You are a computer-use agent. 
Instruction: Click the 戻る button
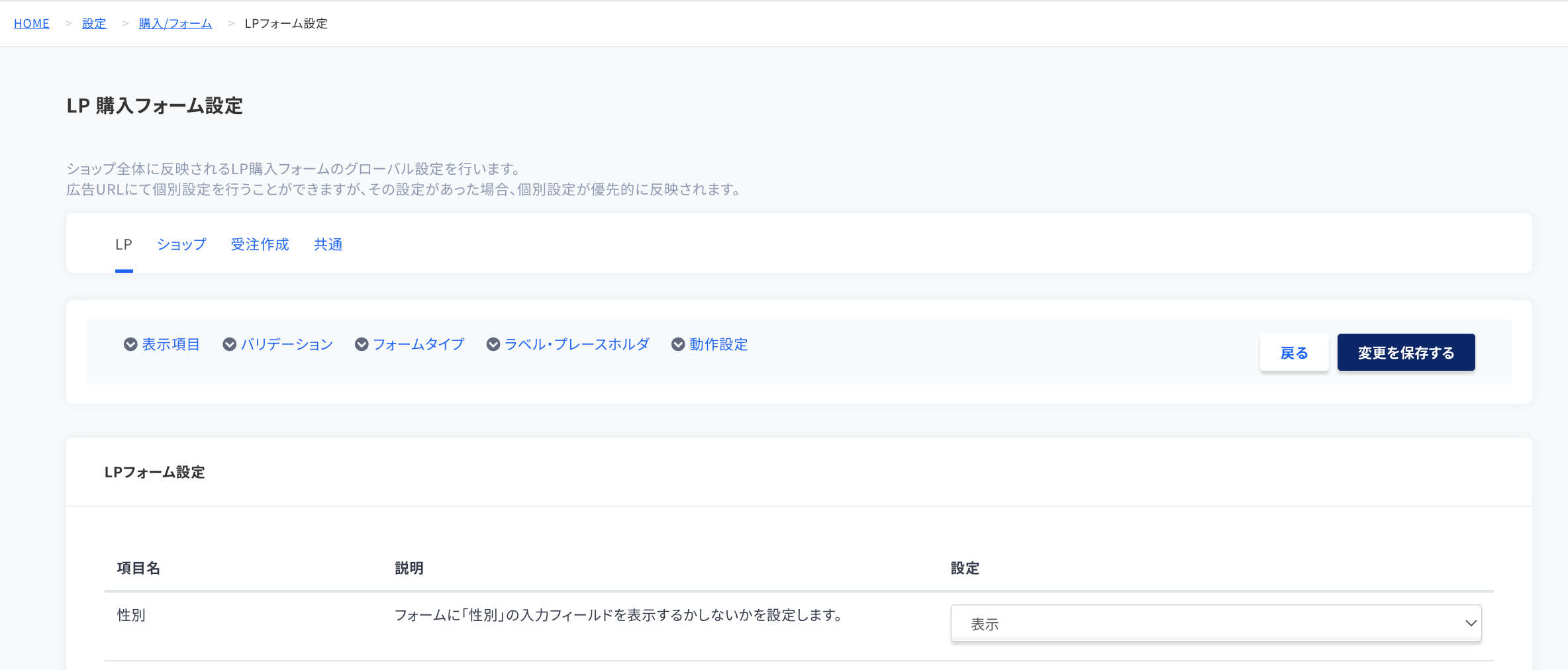pos(1294,352)
